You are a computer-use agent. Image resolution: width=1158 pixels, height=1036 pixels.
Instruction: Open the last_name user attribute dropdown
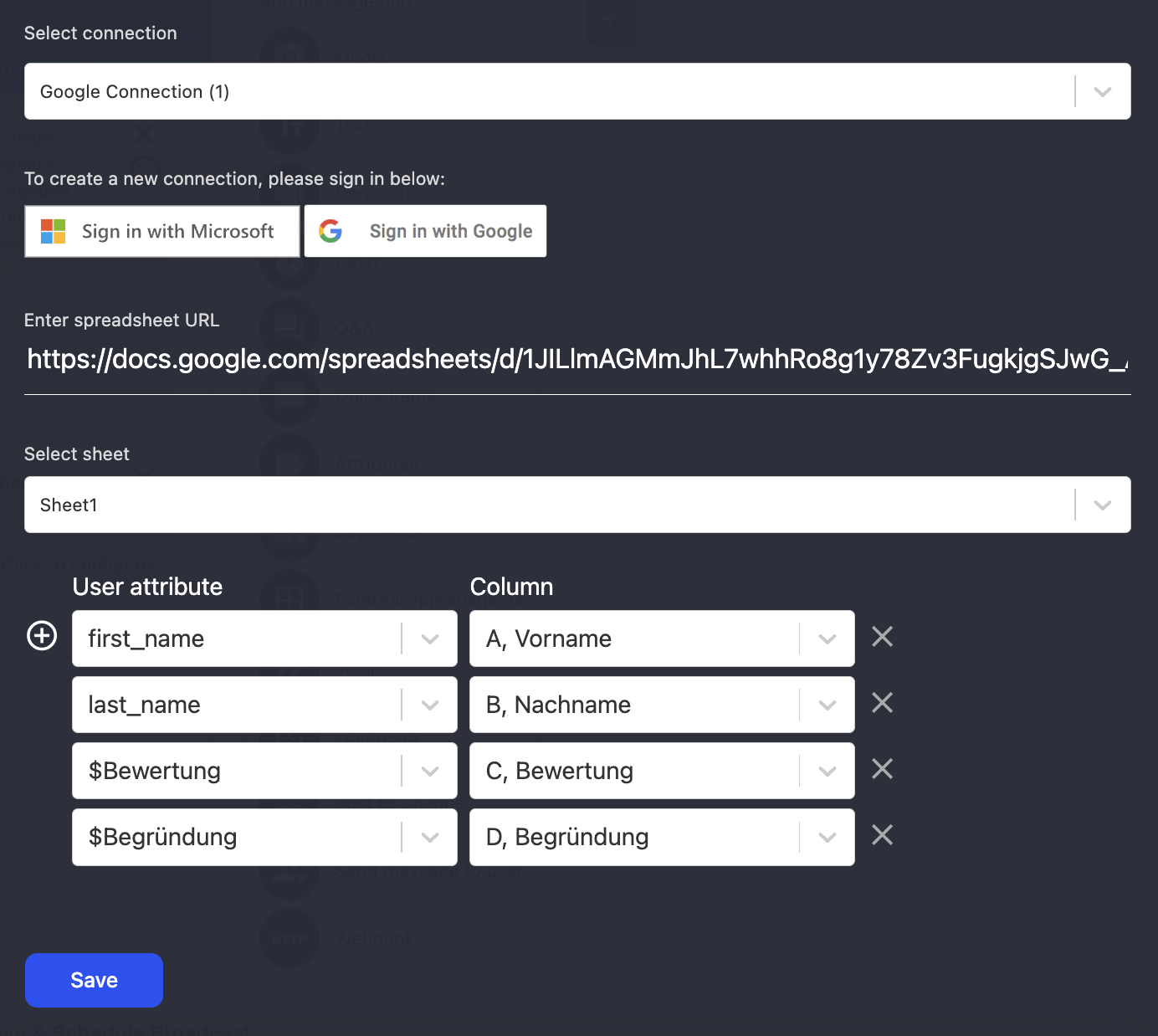264,705
